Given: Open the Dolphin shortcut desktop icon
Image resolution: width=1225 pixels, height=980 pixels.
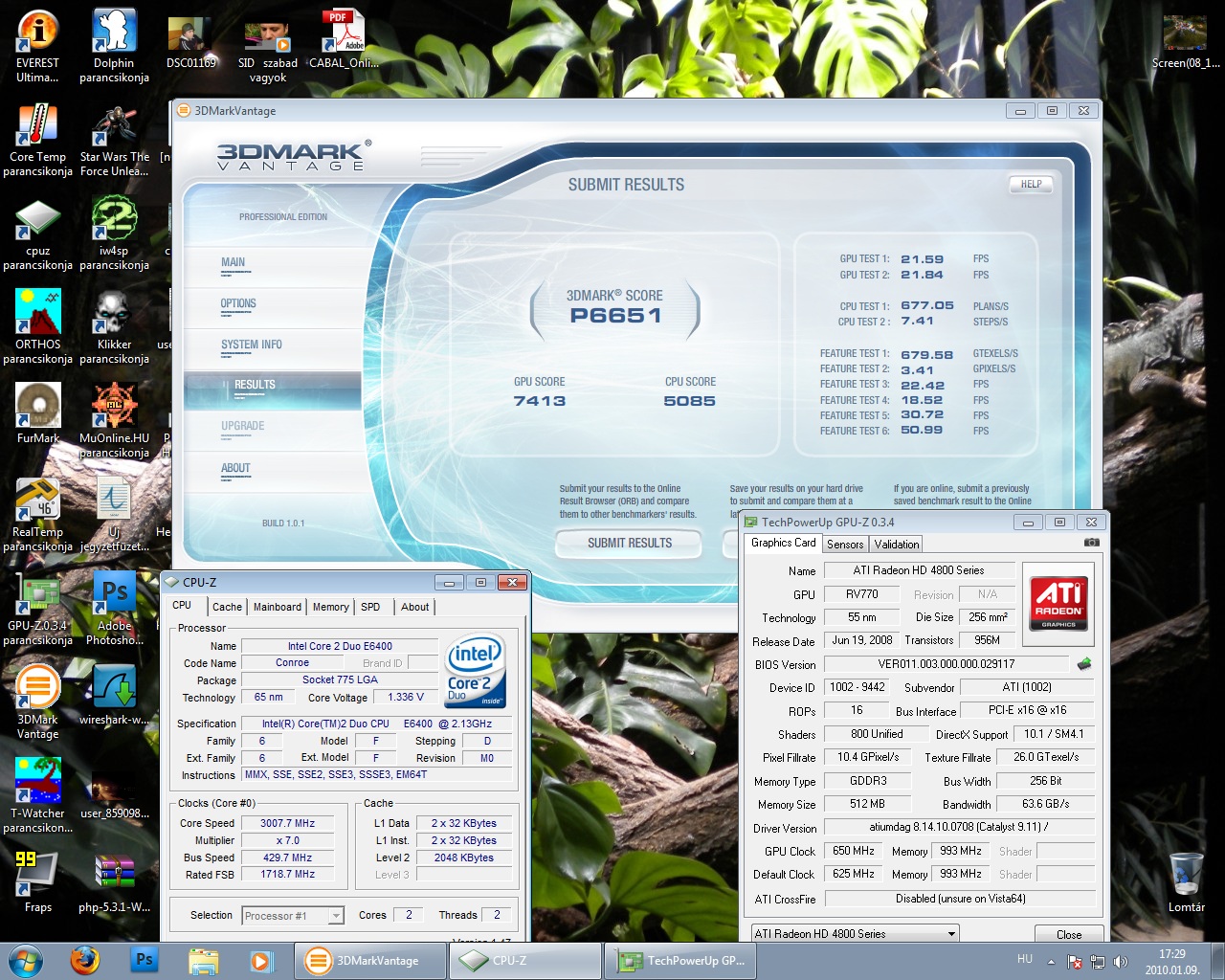Looking at the screenshot, I should (x=114, y=46).
